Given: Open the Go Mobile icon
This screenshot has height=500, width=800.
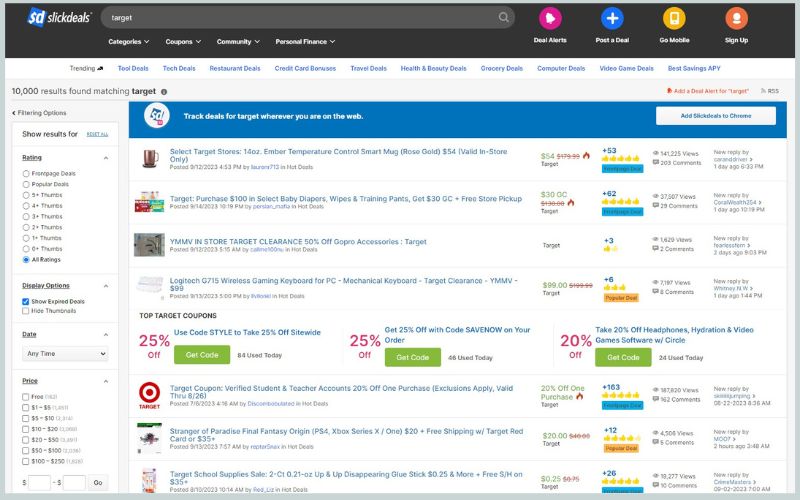Looking at the screenshot, I should (x=674, y=18).
